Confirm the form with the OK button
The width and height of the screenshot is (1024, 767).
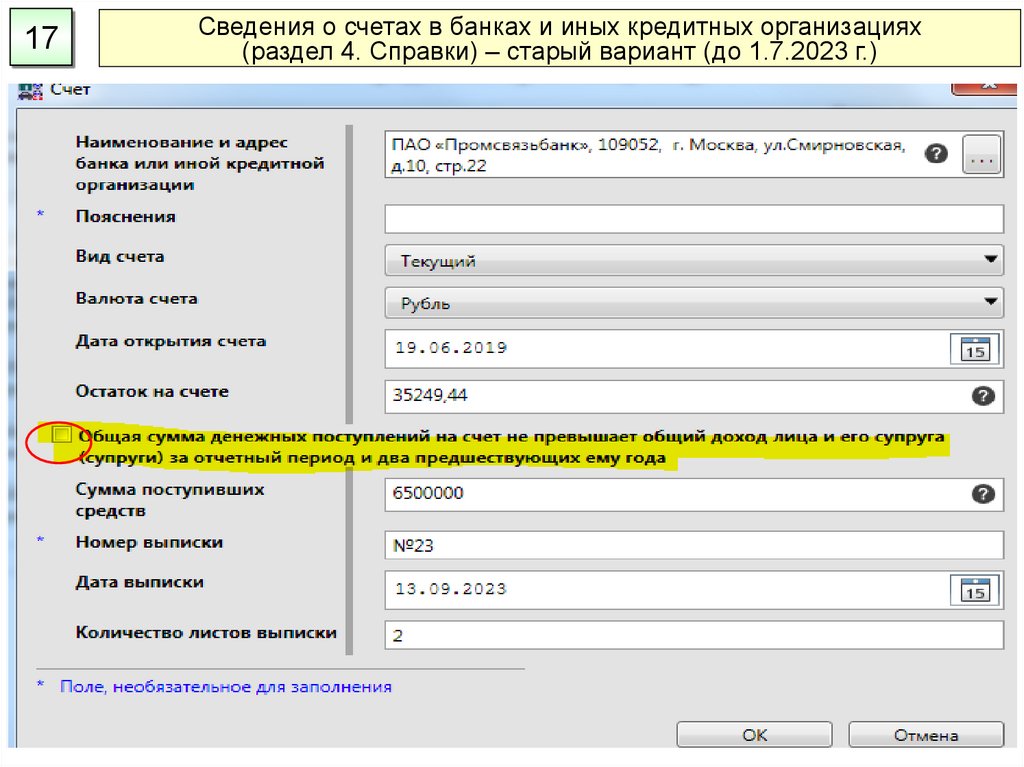coord(755,735)
